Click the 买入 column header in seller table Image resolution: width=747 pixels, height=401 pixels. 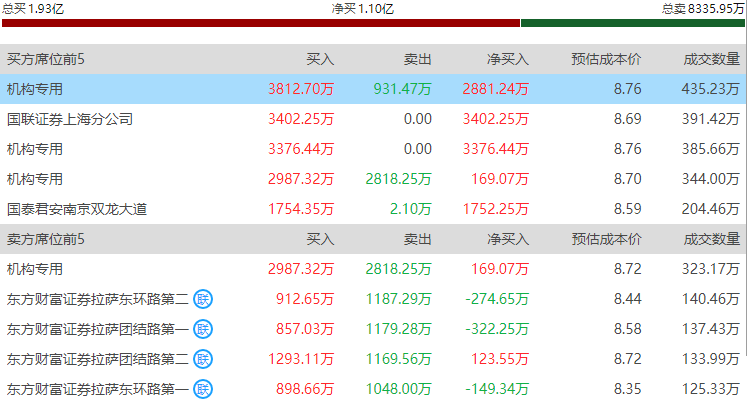coord(320,239)
